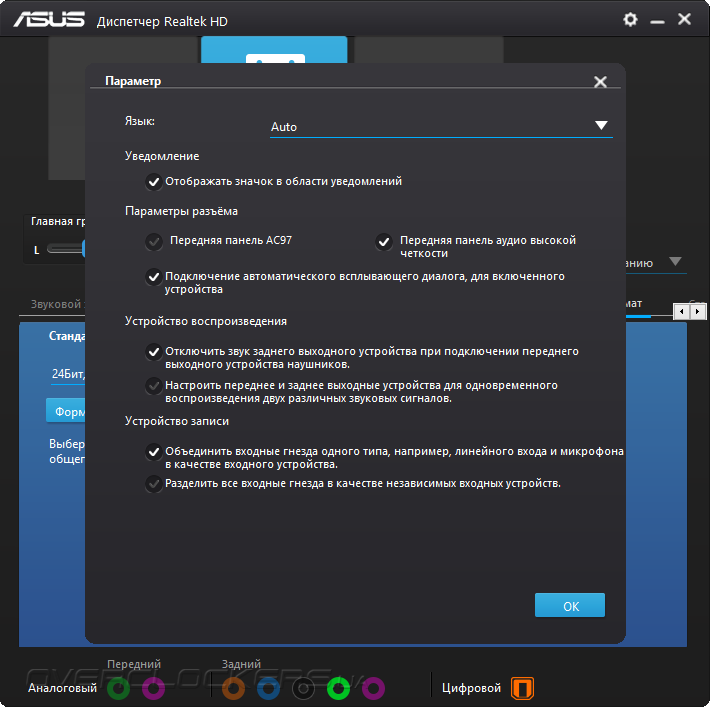This screenshot has height=707, width=710.
Task: Open the Язык language dropdown
Action: tap(441, 126)
